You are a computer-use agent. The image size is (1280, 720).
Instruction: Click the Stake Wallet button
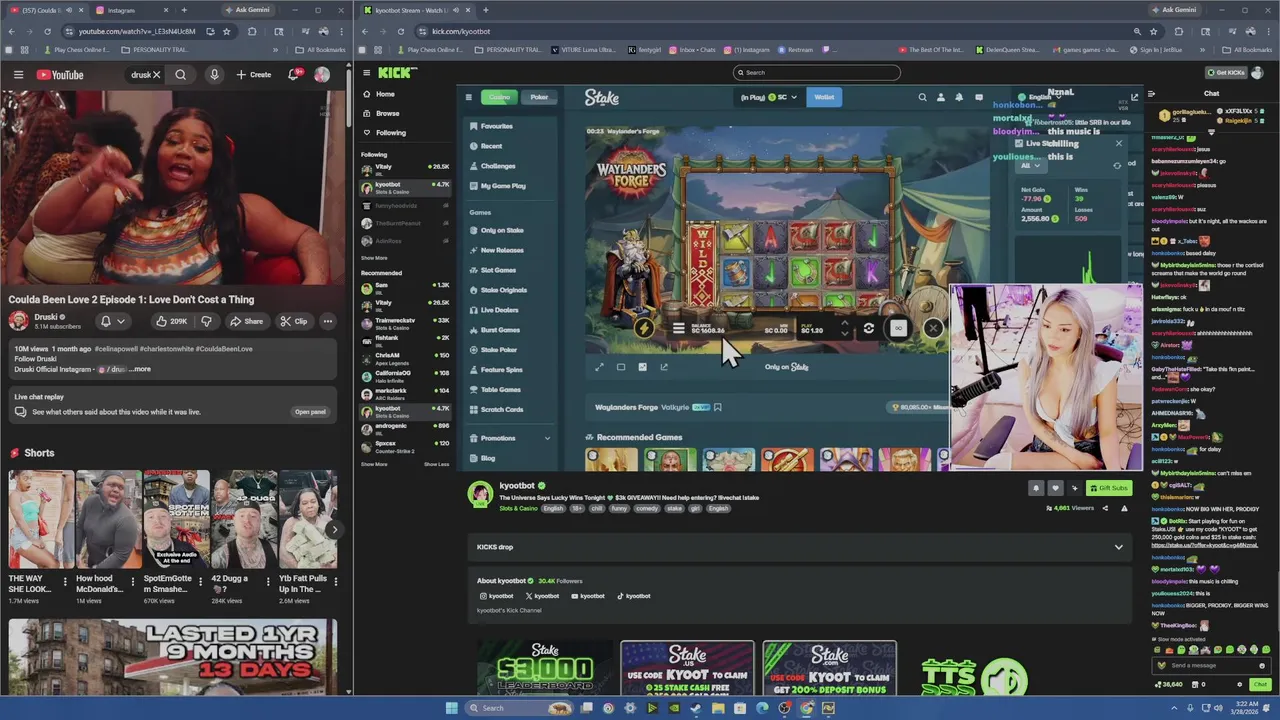(x=824, y=97)
